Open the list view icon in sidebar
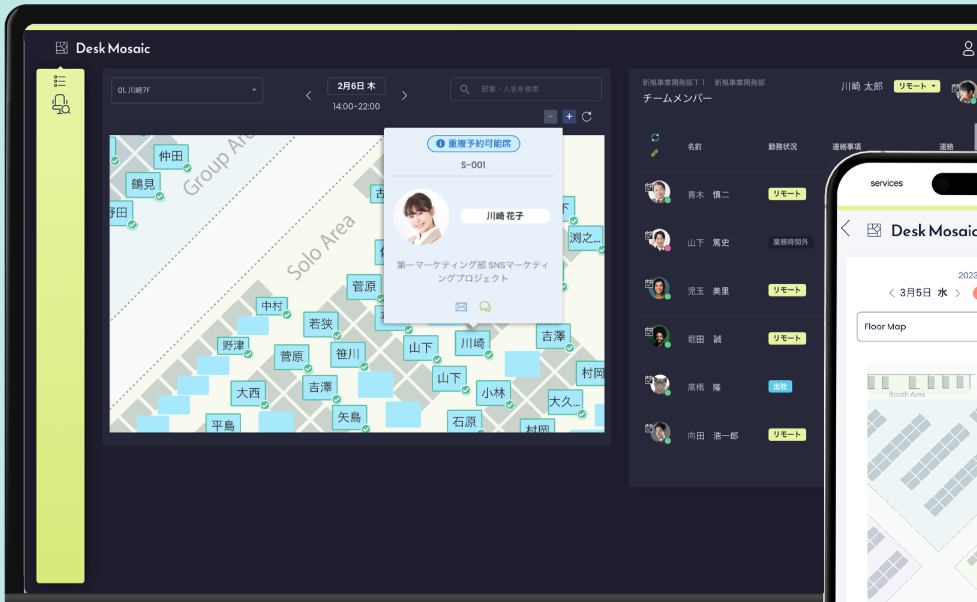Screen dimensions: 977x602 (x=60, y=81)
